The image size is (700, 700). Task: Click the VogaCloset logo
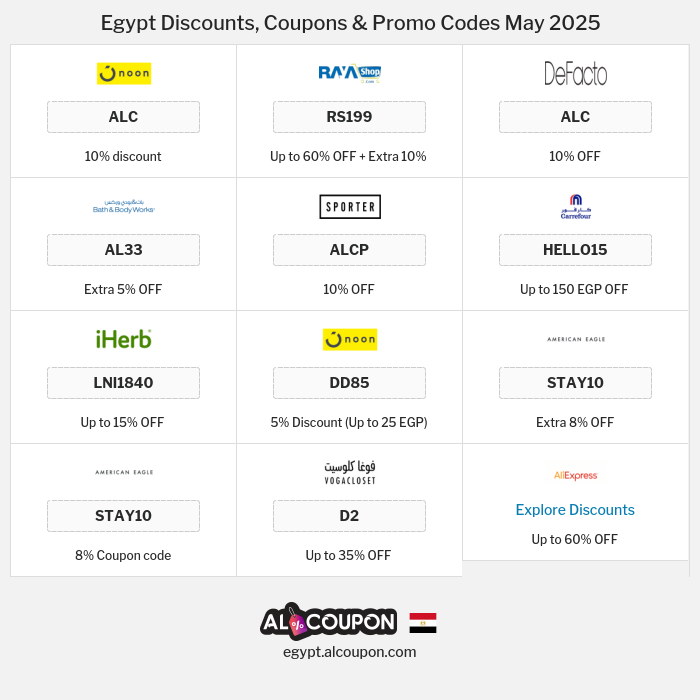(349, 473)
